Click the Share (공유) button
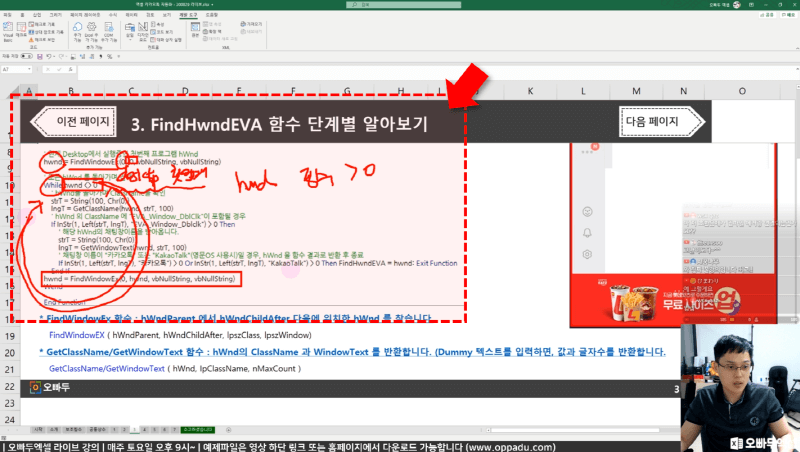Image resolution: width=800 pixels, height=452 pixels. pyautogui.click(x=768, y=15)
